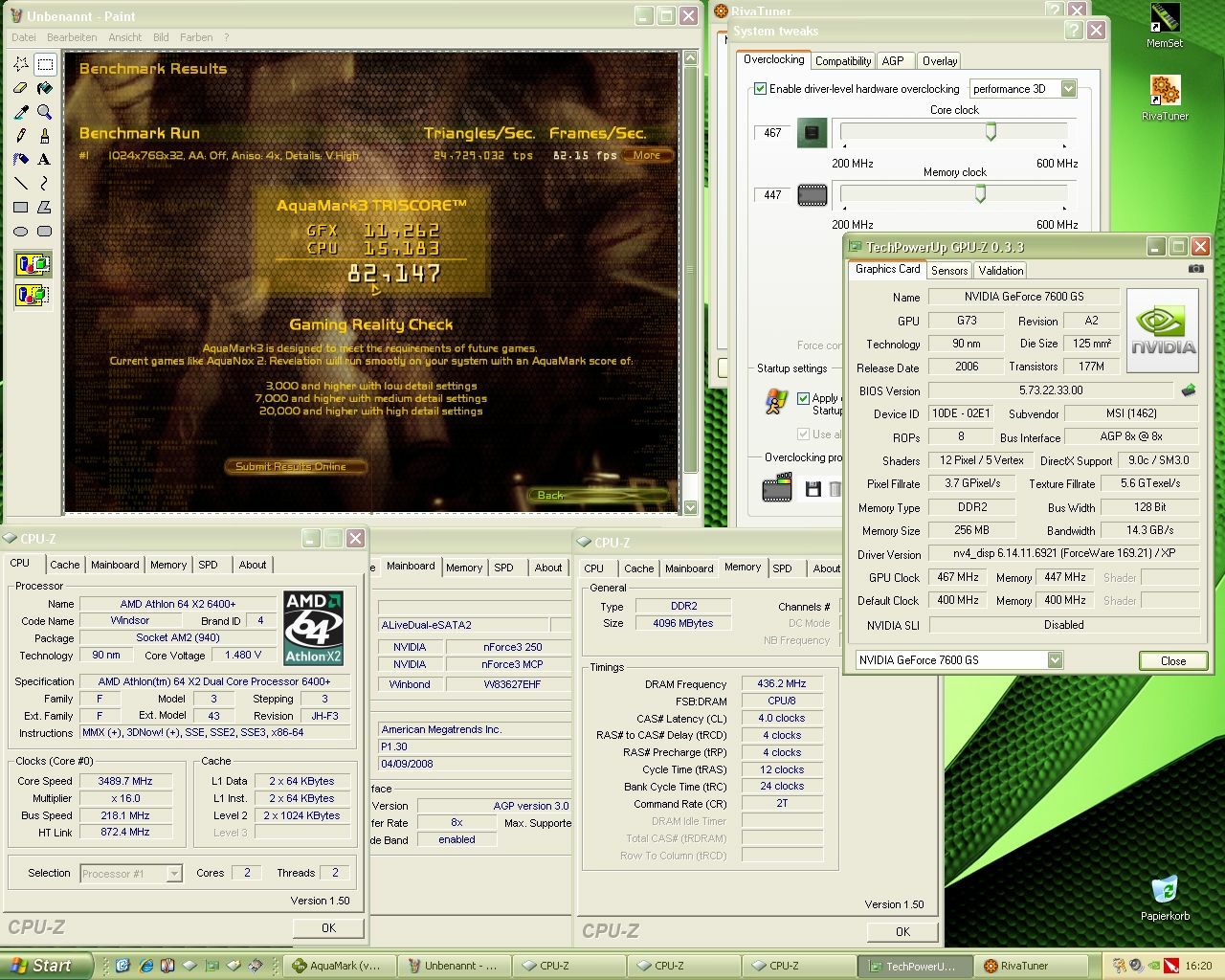Select the Rectangle shape tool in Paint

21,207
